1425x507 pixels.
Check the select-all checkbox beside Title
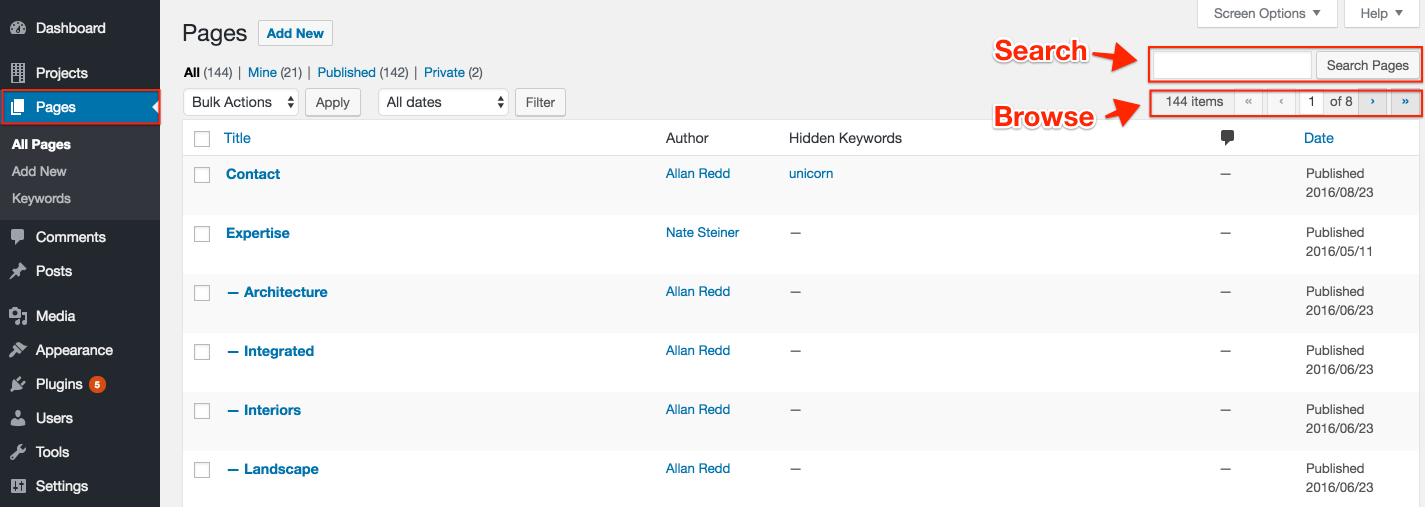[x=202, y=139]
